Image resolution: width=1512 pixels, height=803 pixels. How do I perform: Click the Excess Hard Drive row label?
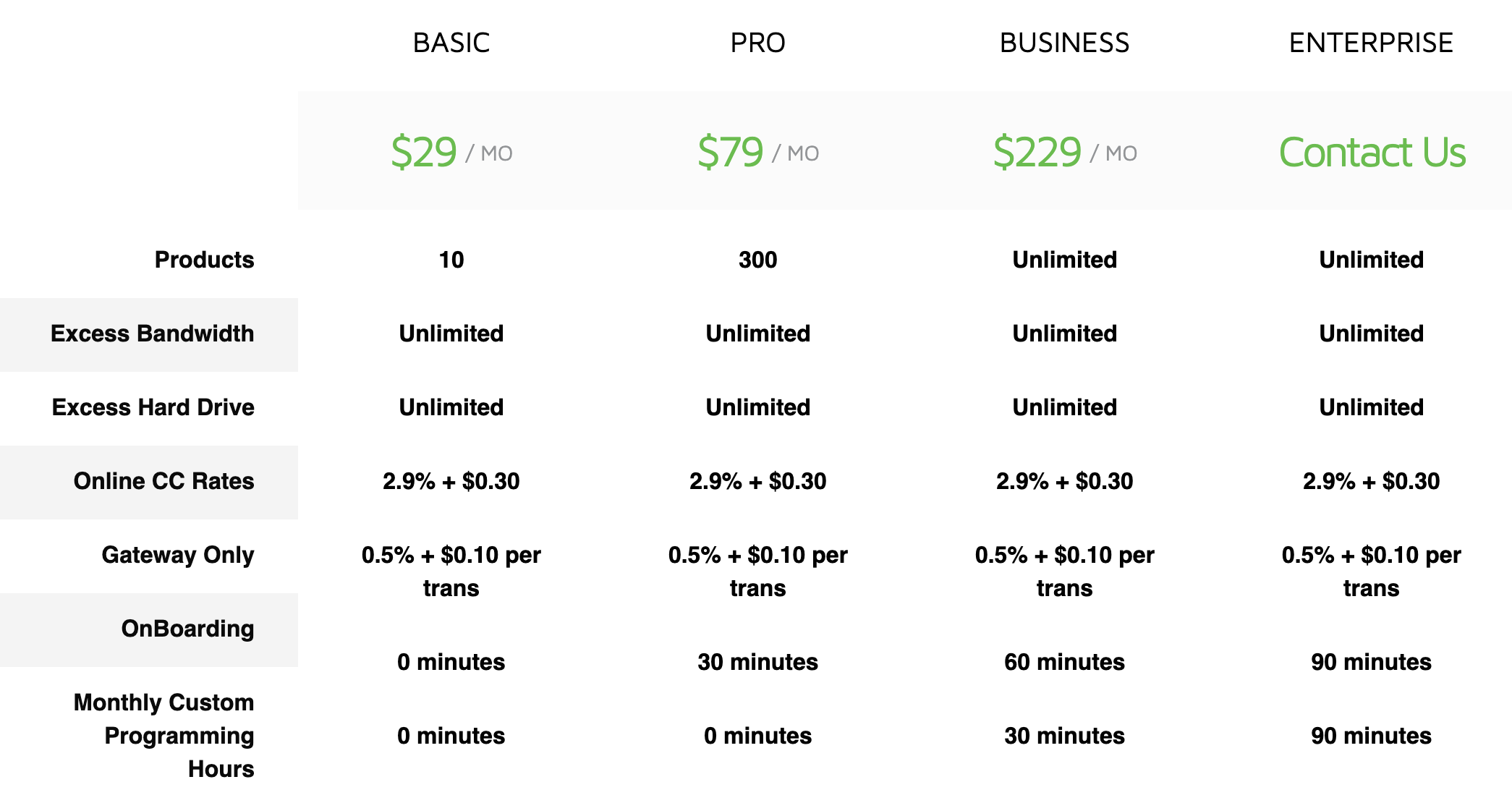(153, 407)
